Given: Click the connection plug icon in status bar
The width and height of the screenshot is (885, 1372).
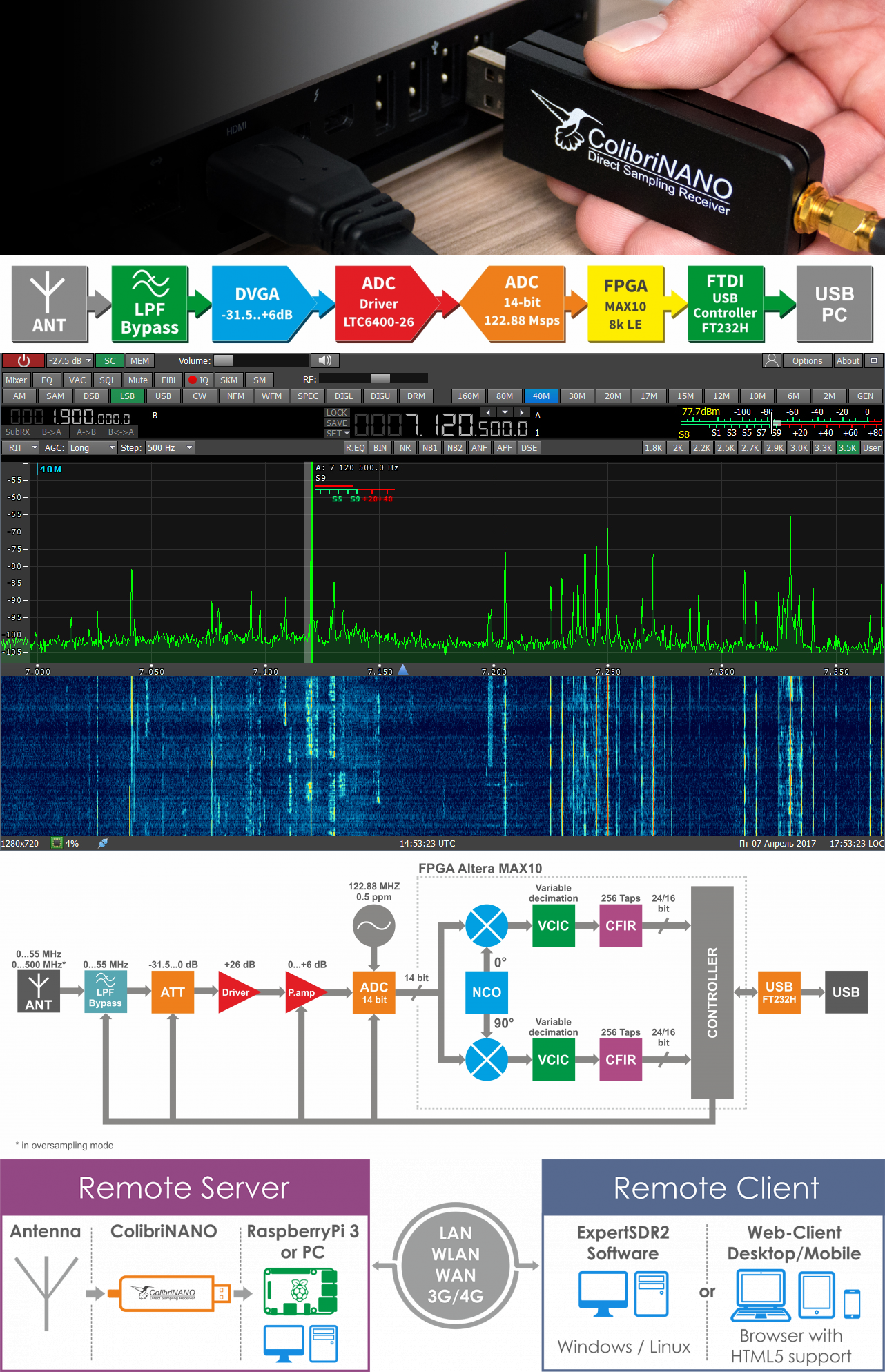Looking at the screenshot, I should pyautogui.click(x=103, y=843).
